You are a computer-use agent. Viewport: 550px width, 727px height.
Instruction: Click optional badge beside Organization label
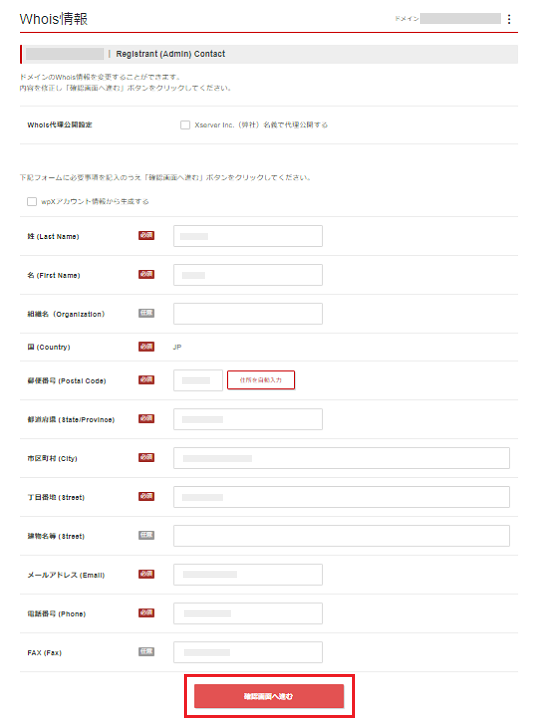pos(147,313)
